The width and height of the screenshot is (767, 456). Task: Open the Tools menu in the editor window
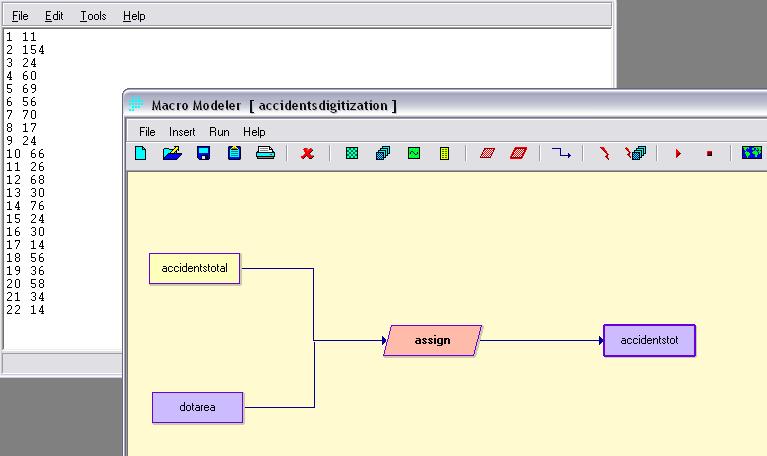[x=93, y=16]
